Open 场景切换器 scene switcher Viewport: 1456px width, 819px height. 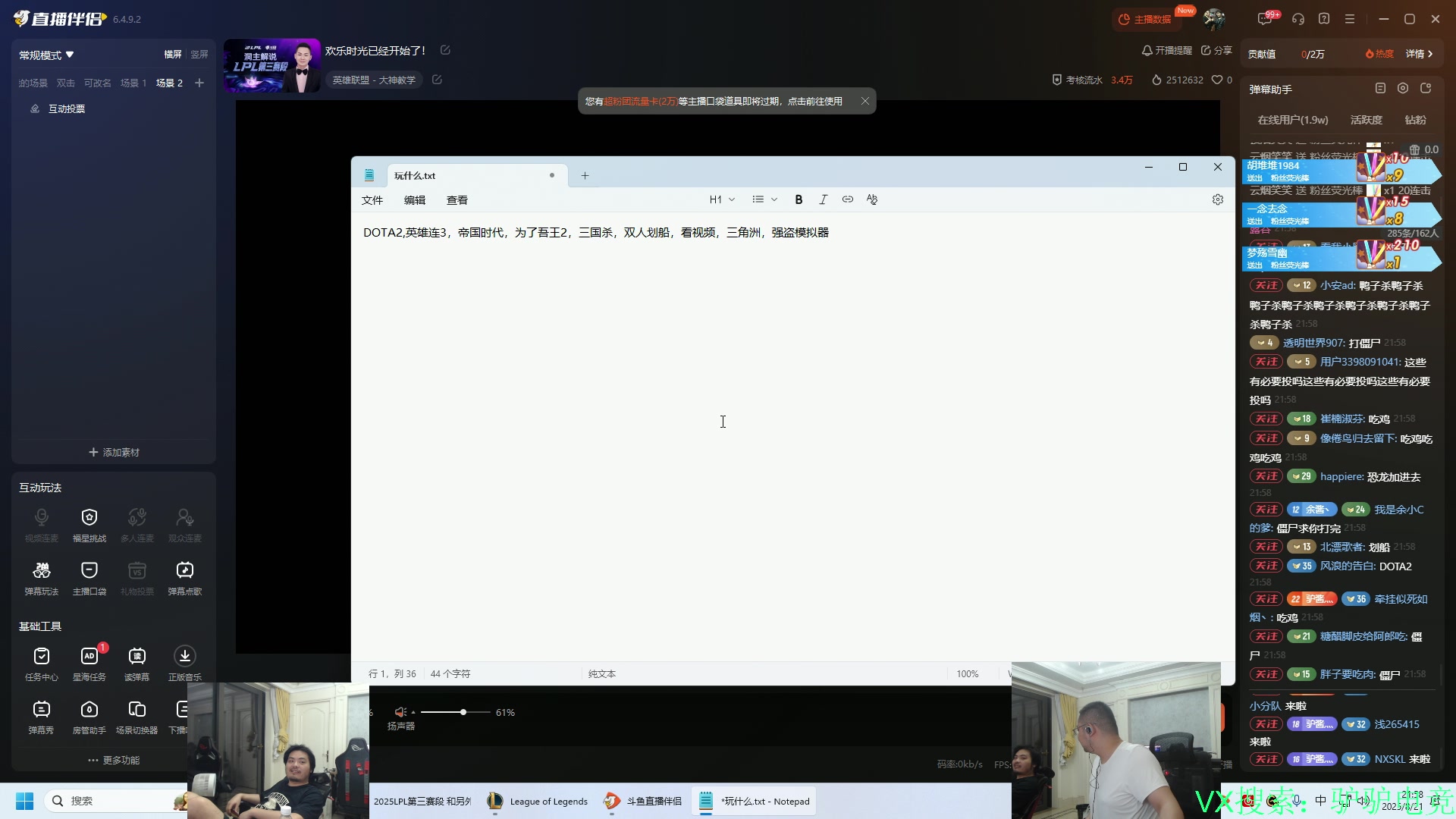137,717
